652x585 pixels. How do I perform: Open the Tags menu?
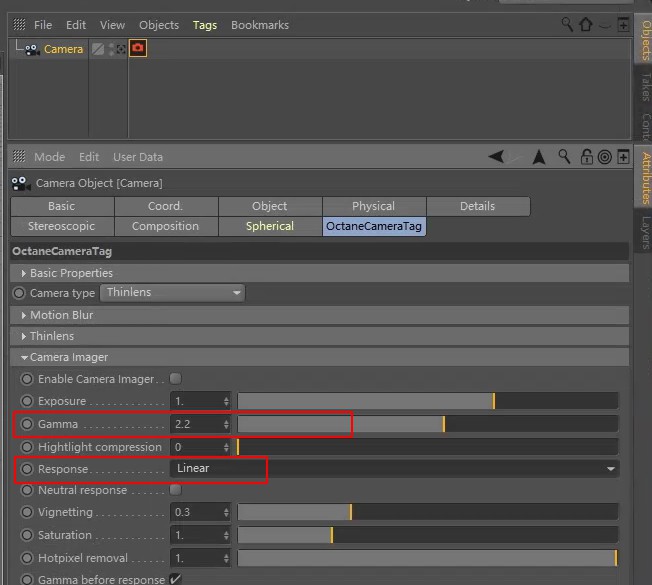coord(205,25)
